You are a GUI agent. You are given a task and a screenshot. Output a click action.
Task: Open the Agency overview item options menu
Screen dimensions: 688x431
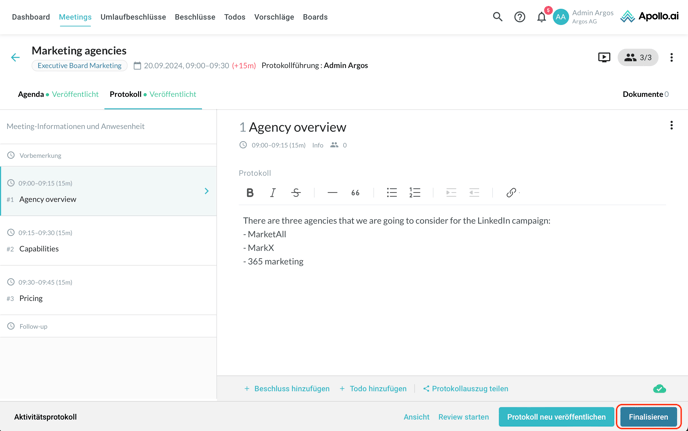671,126
